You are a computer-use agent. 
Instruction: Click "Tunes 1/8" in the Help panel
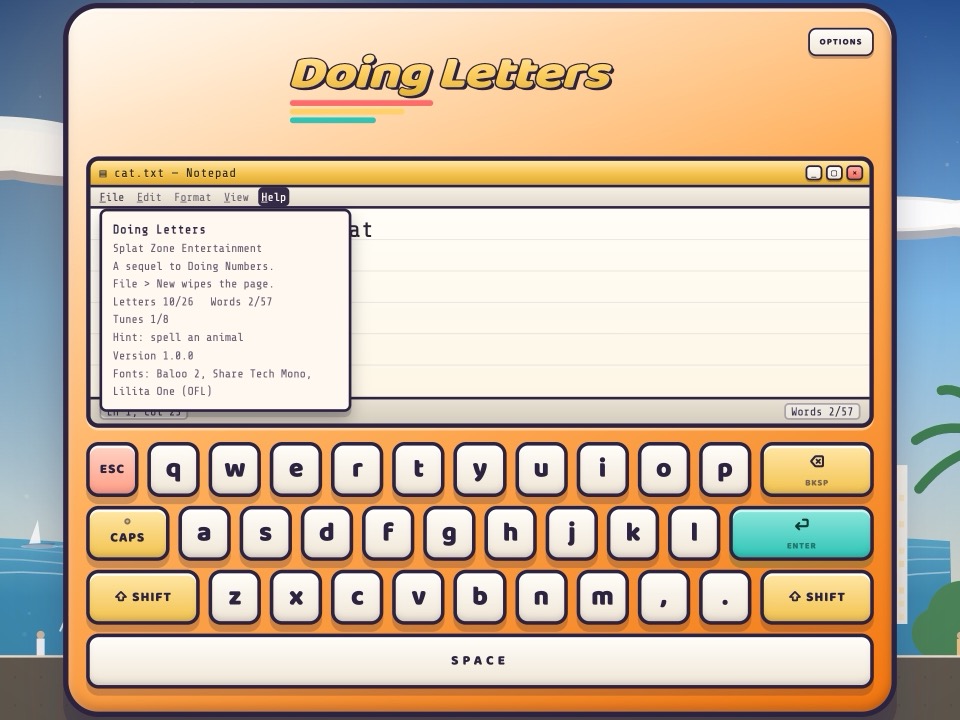point(141,319)
